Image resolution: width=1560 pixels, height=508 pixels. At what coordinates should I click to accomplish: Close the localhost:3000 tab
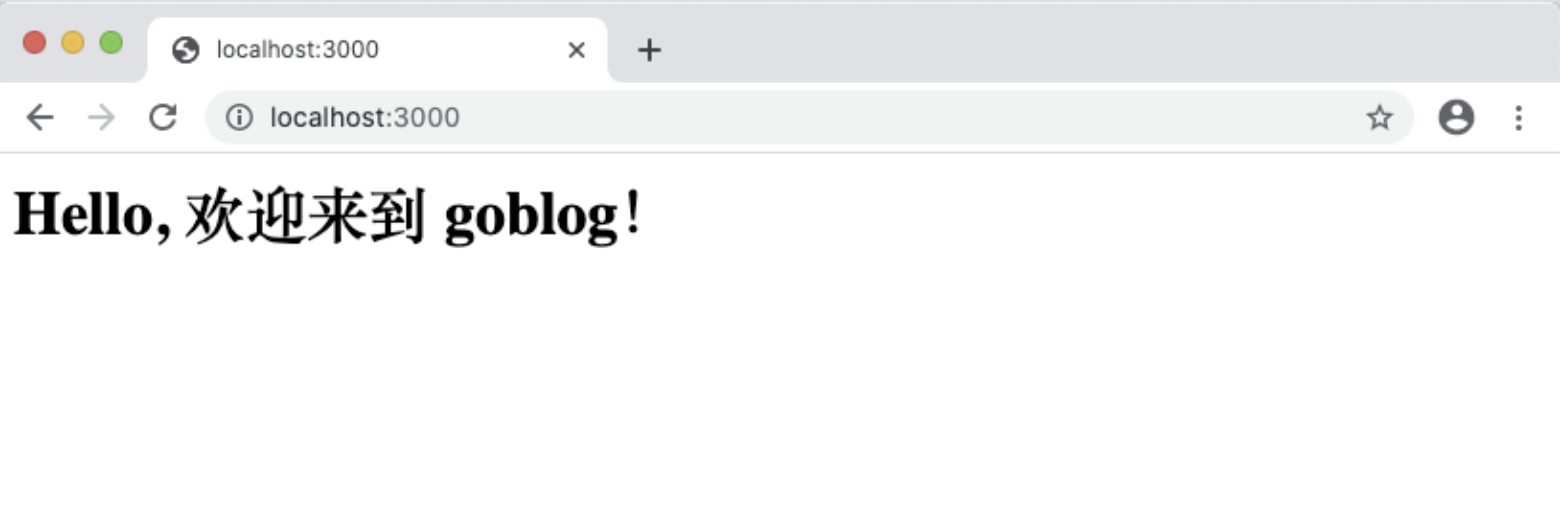(x=576, y=50)
